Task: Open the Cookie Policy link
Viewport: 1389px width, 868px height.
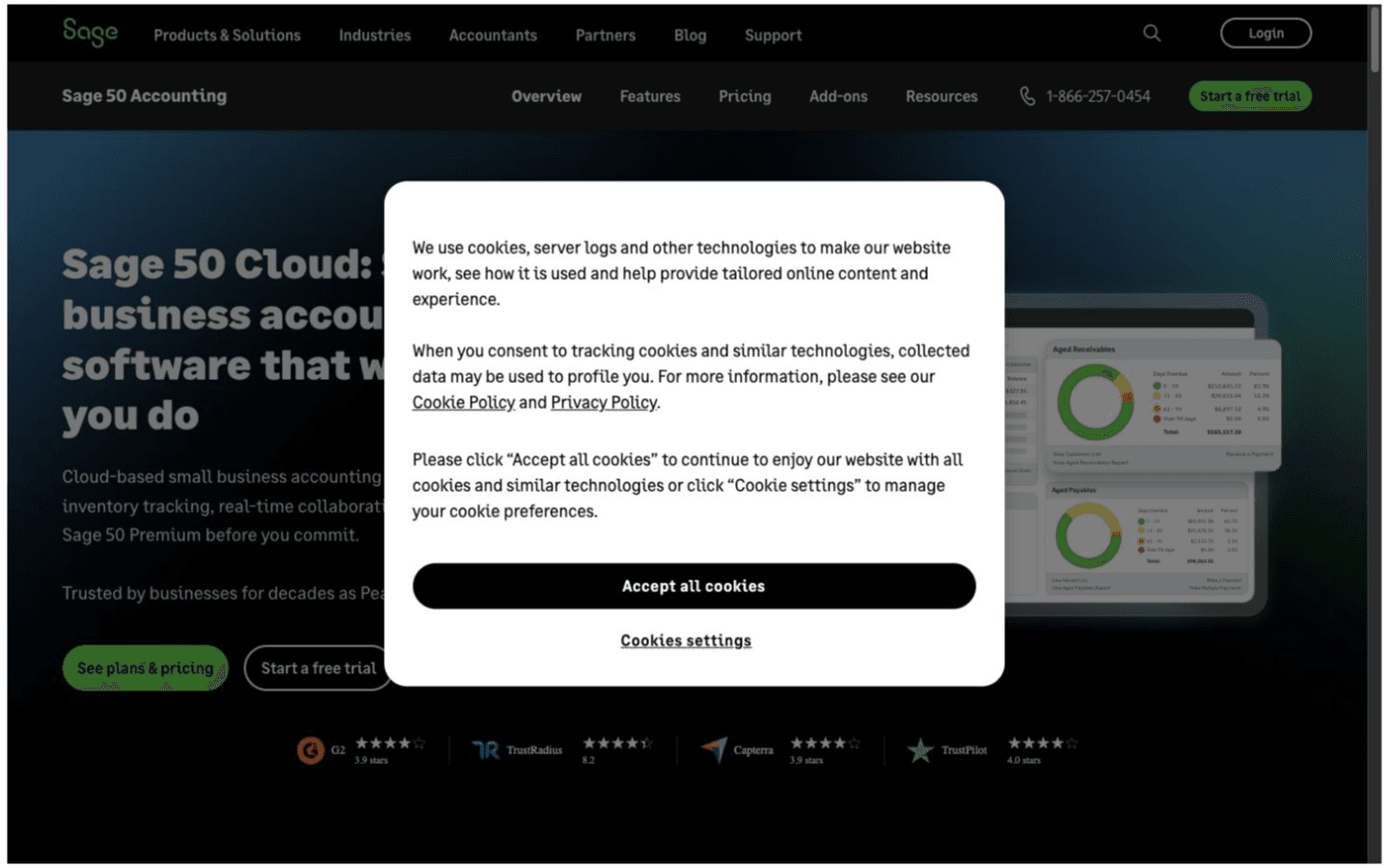Action: (463, 402)
